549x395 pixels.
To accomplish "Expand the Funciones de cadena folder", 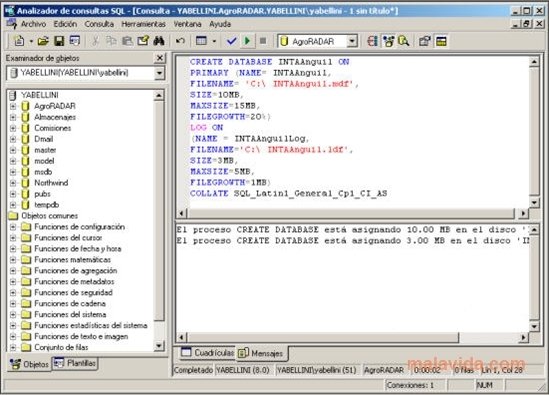I will [x=13, y=304].
